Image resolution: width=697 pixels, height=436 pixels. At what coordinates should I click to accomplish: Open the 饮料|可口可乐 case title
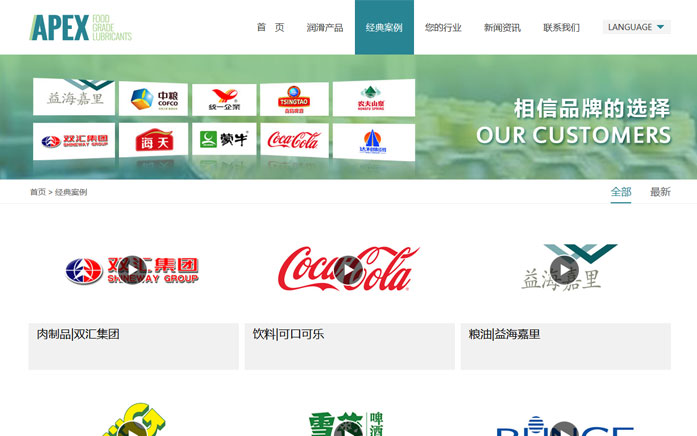288,334
